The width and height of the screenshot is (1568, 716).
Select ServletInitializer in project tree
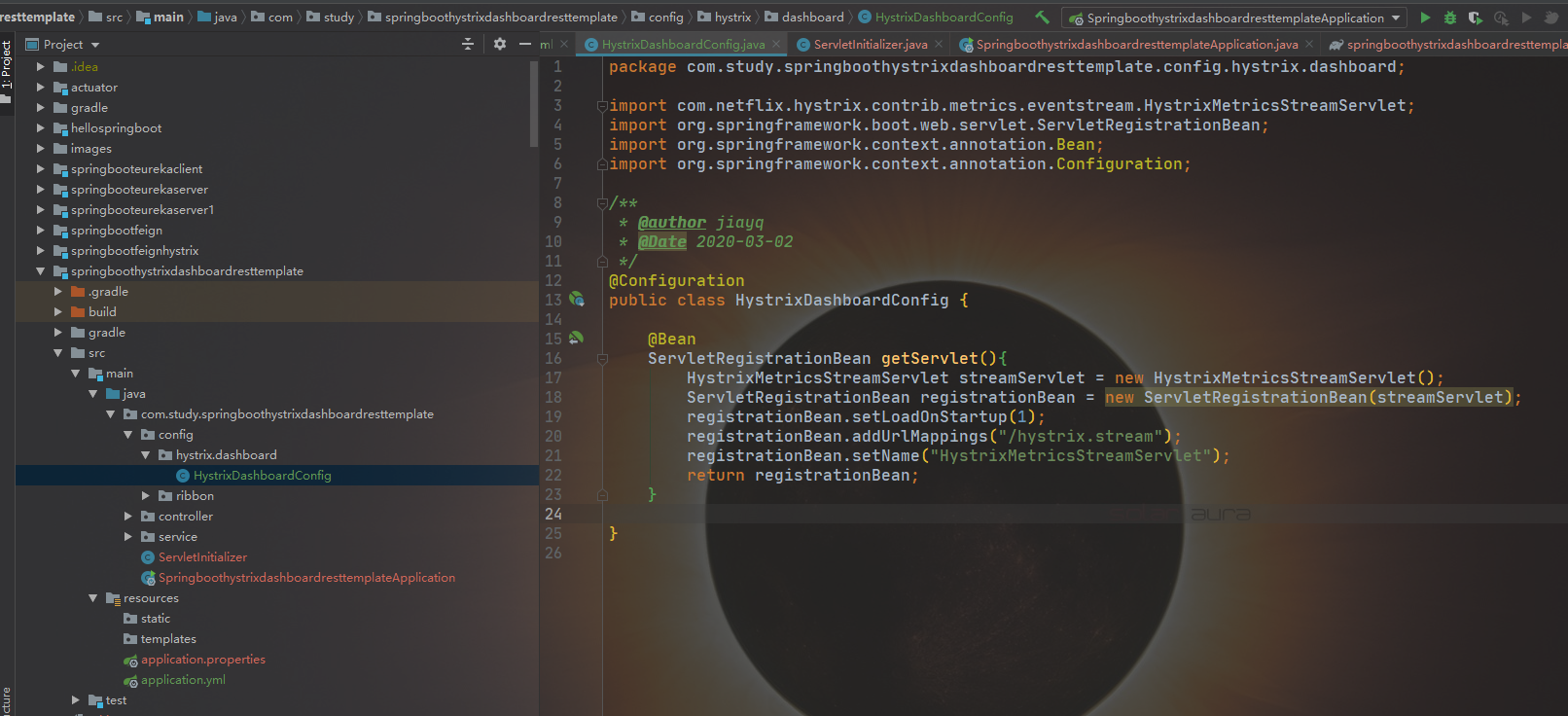202,556
